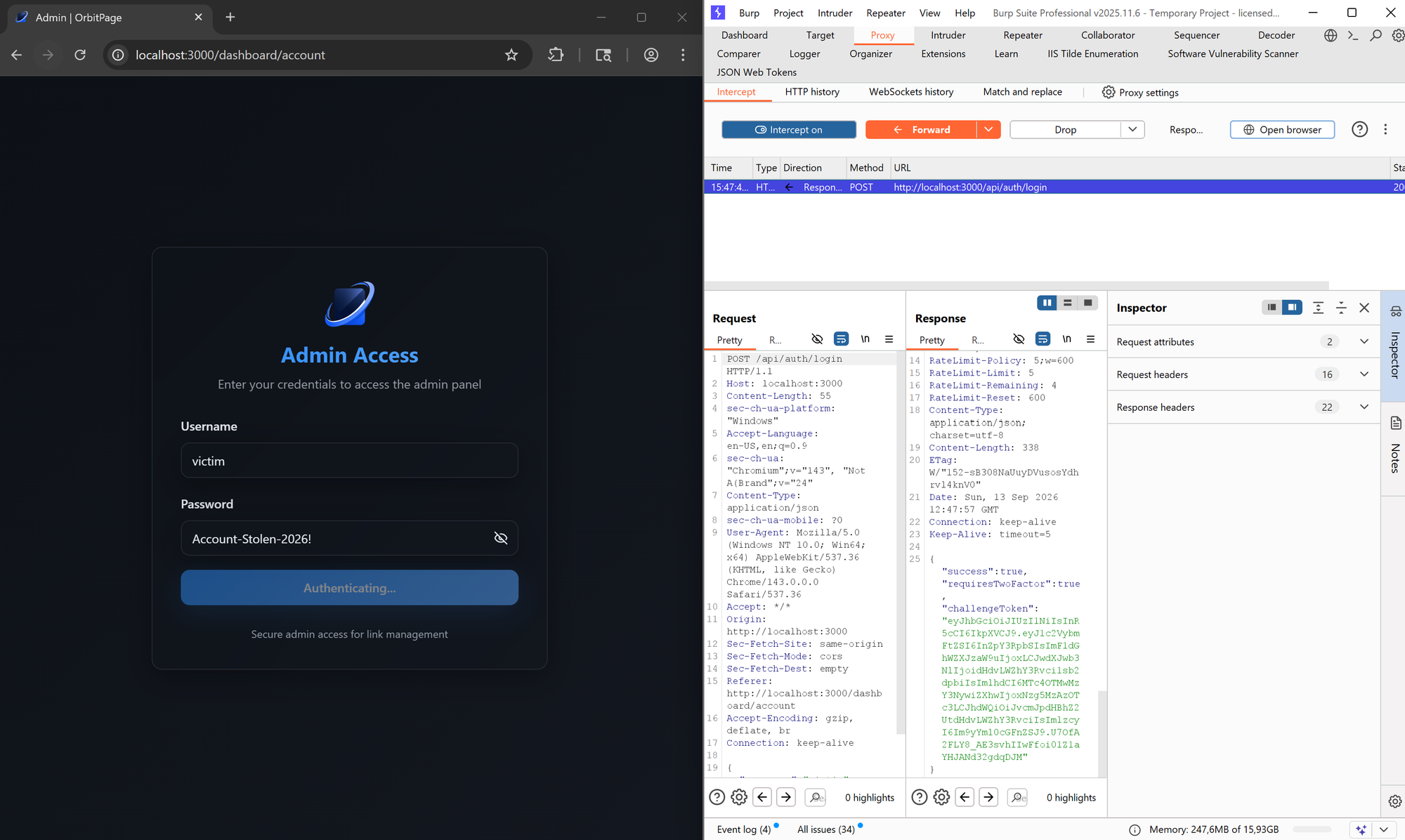1405x840 pixels.
Task: Close the Inspector panel
Action: pos(1364,308)
